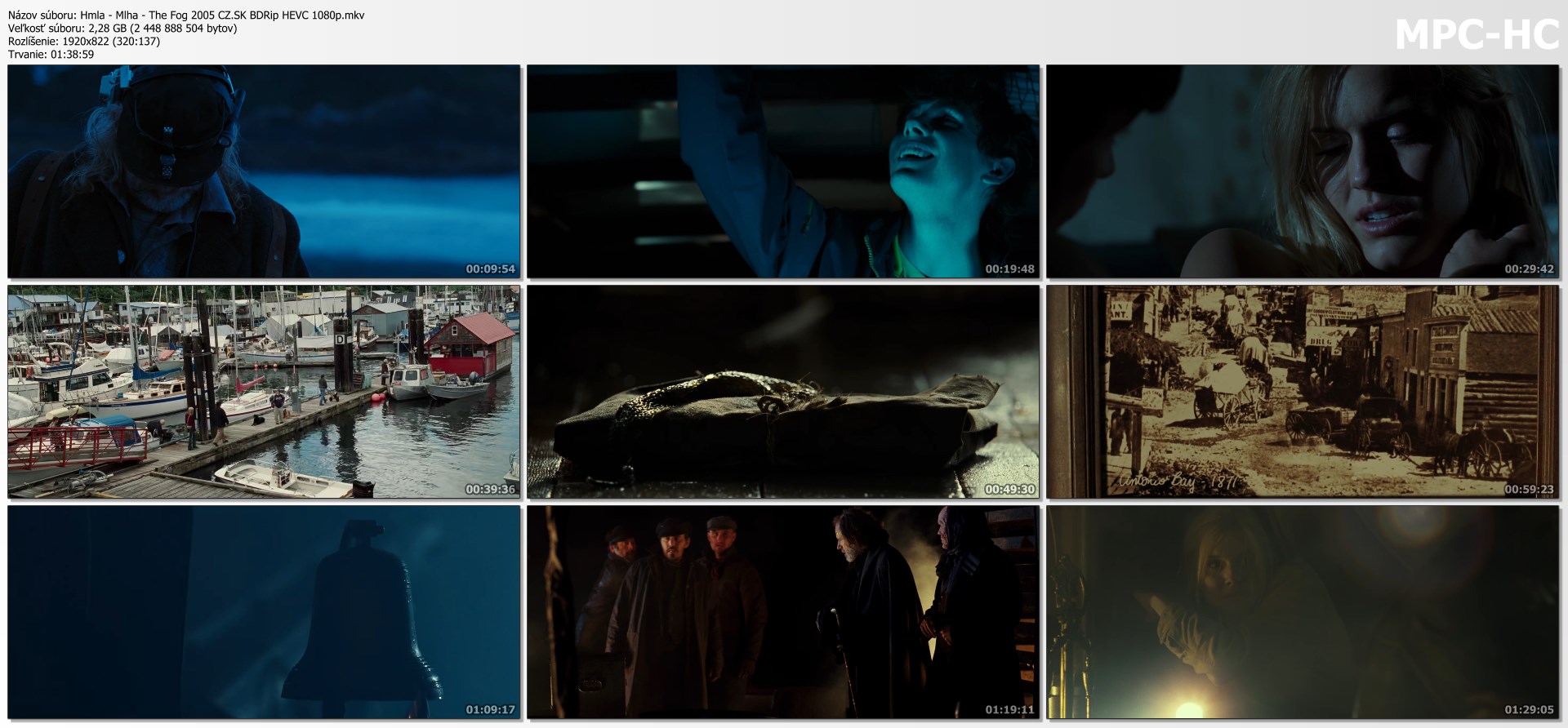The image size is (1568, 728).
Task: Click the 01:19:11 timestamp label
Action: [x=1009, y=709]
